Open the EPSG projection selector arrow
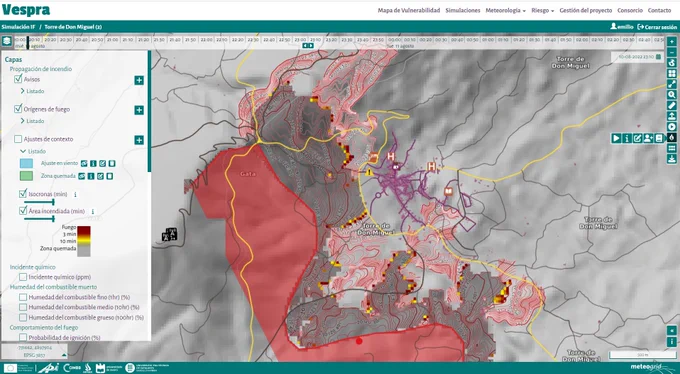 [65, 355]
